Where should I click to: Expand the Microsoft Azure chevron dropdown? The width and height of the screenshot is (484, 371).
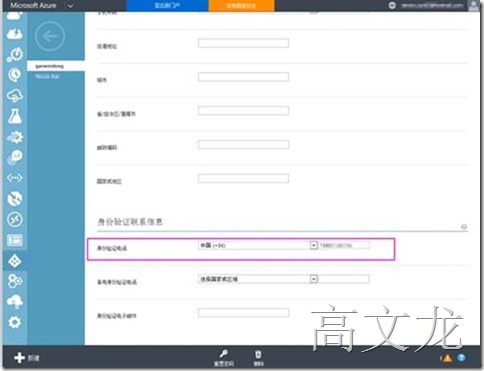[x=70, y=6]
